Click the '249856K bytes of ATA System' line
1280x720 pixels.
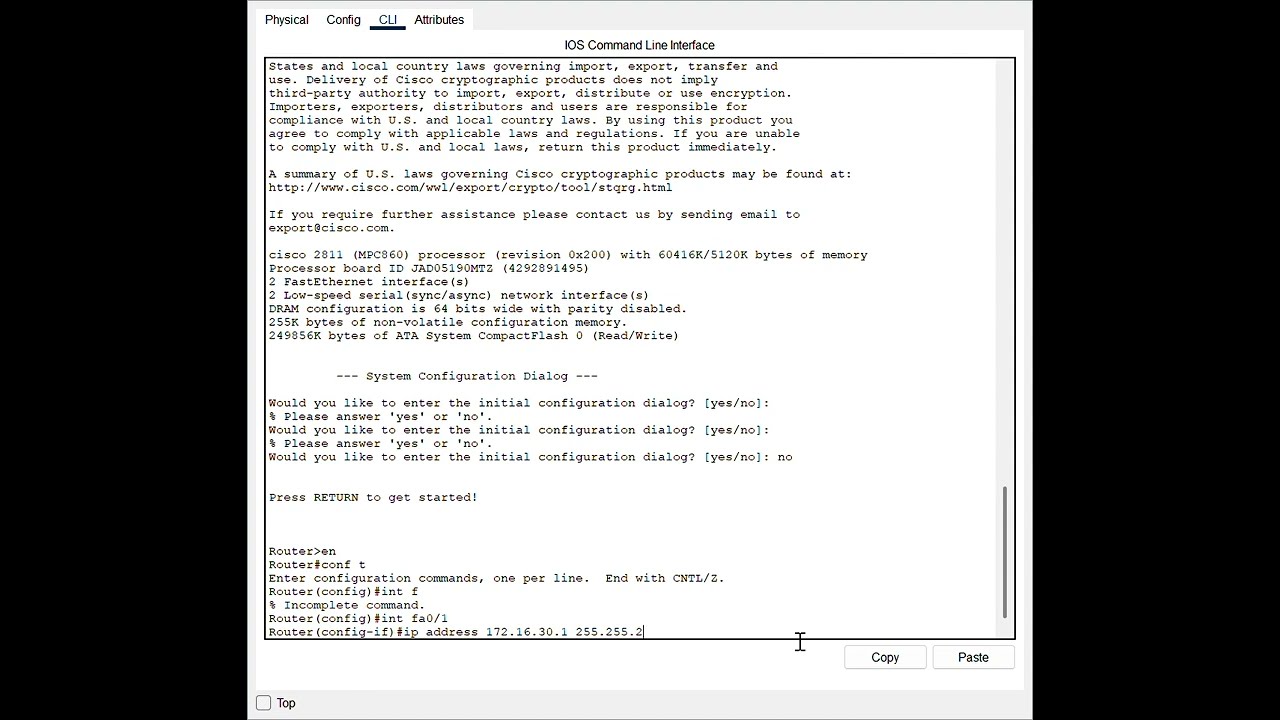473,335
